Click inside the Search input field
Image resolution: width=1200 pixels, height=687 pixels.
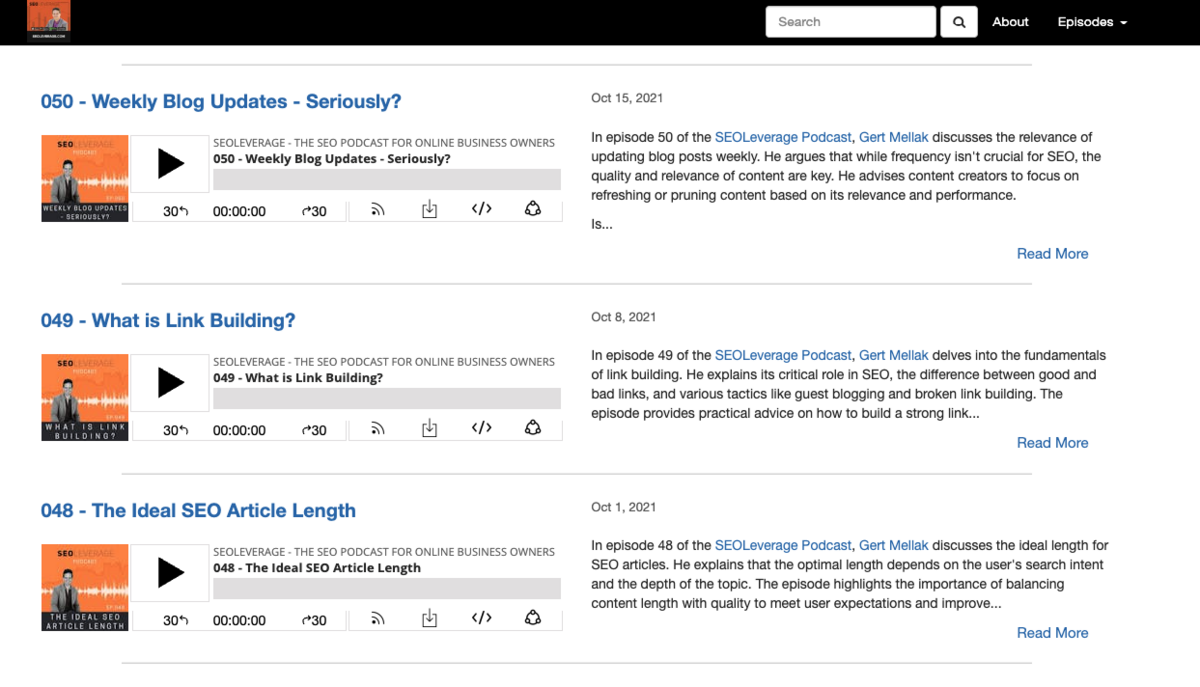(x=850, y=21)
